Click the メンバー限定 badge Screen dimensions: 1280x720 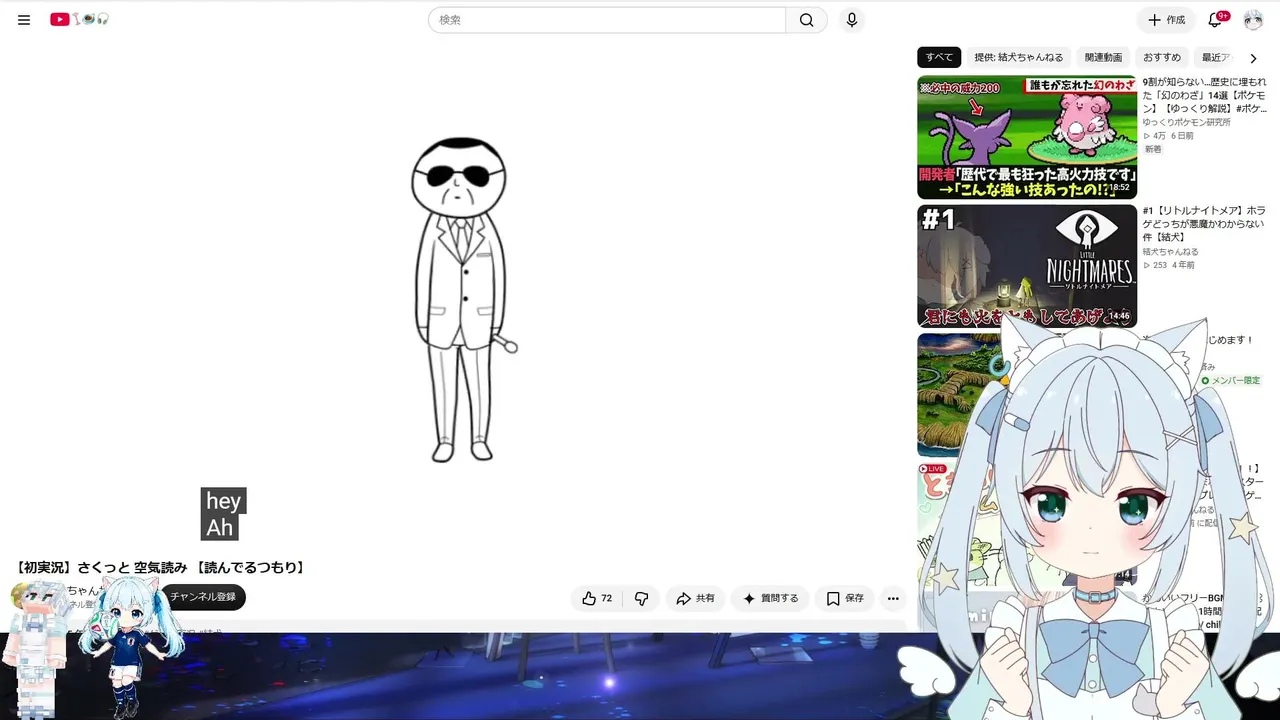[1230, 381]
